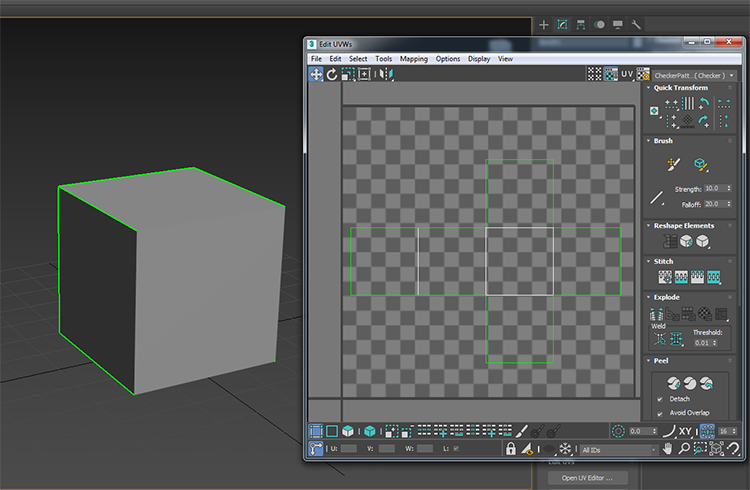
Task: Click the Zoom magnifier tool
Action: (684, 449)
